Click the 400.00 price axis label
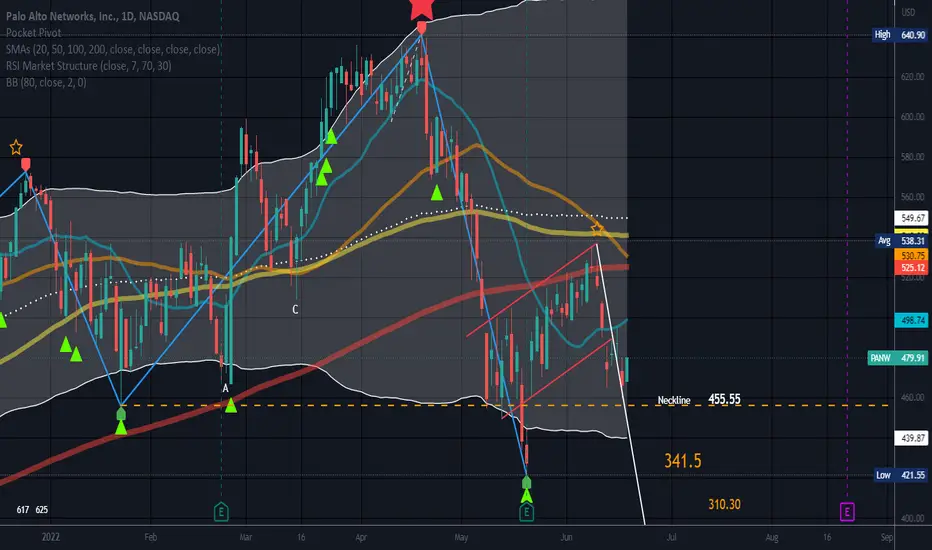This screenshot has height=550, width=932. (x=912, y=518)
